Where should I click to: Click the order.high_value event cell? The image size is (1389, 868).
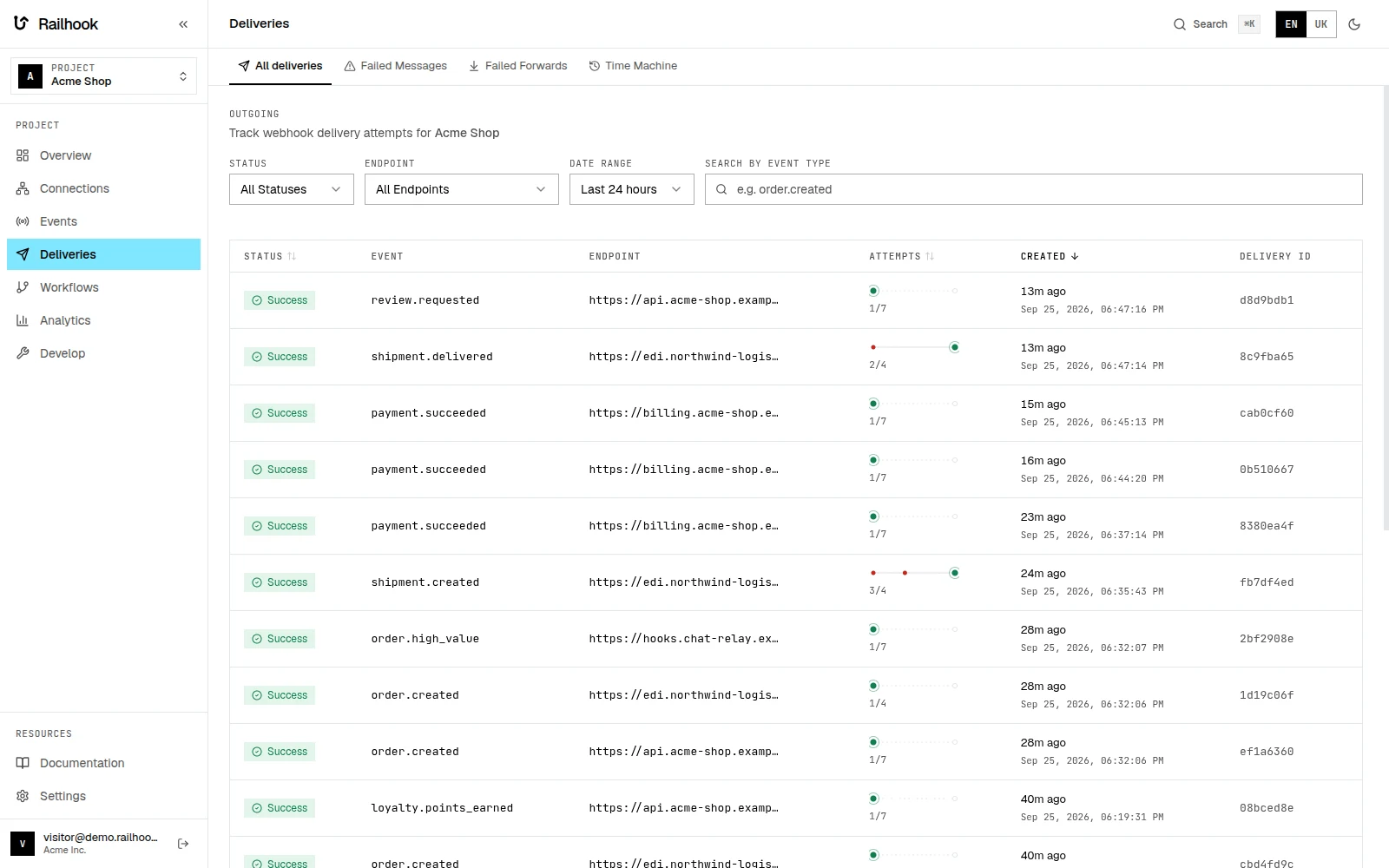pos(425,639)
